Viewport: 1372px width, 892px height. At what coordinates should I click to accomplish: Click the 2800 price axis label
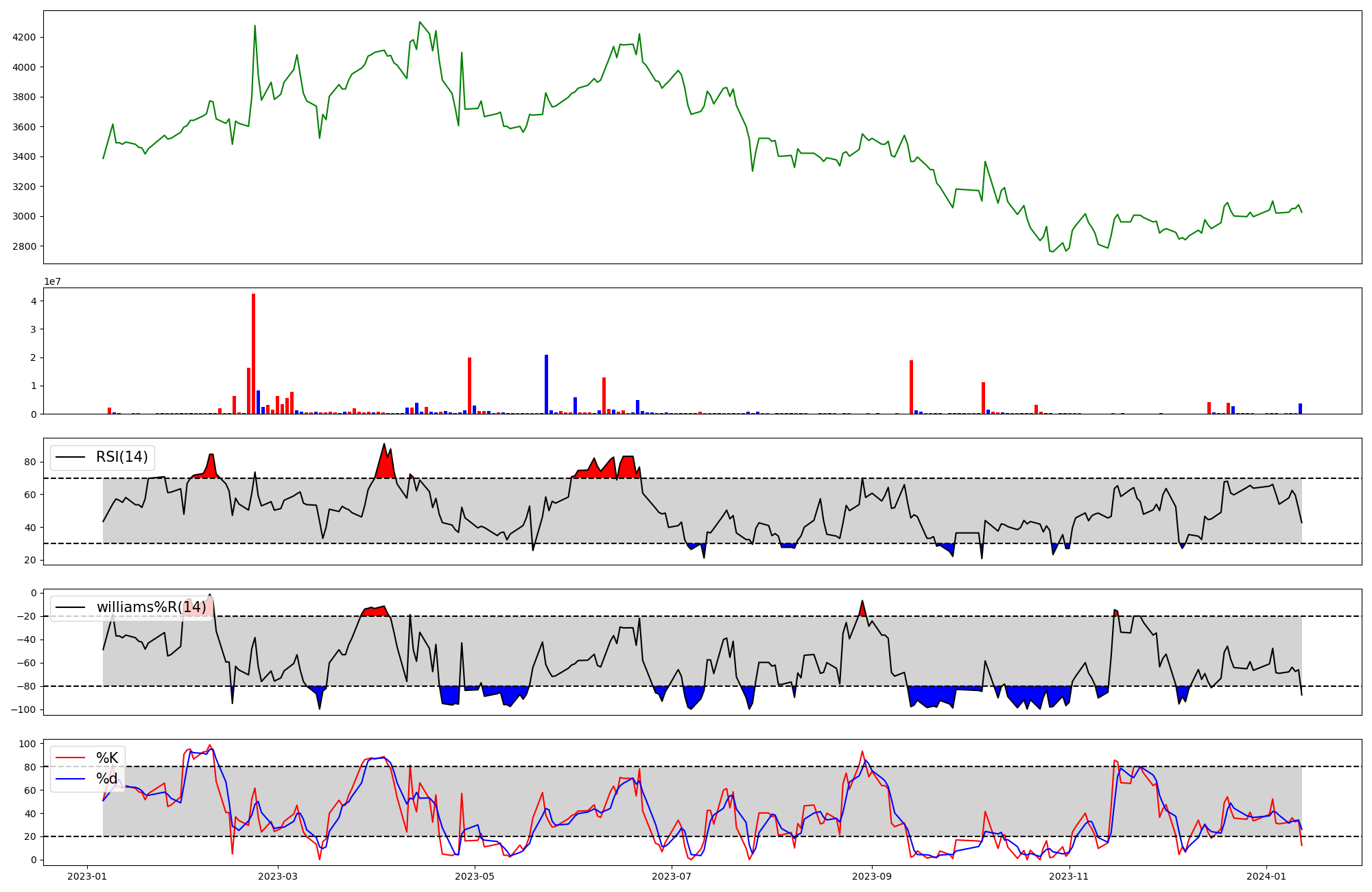[25, 246]
